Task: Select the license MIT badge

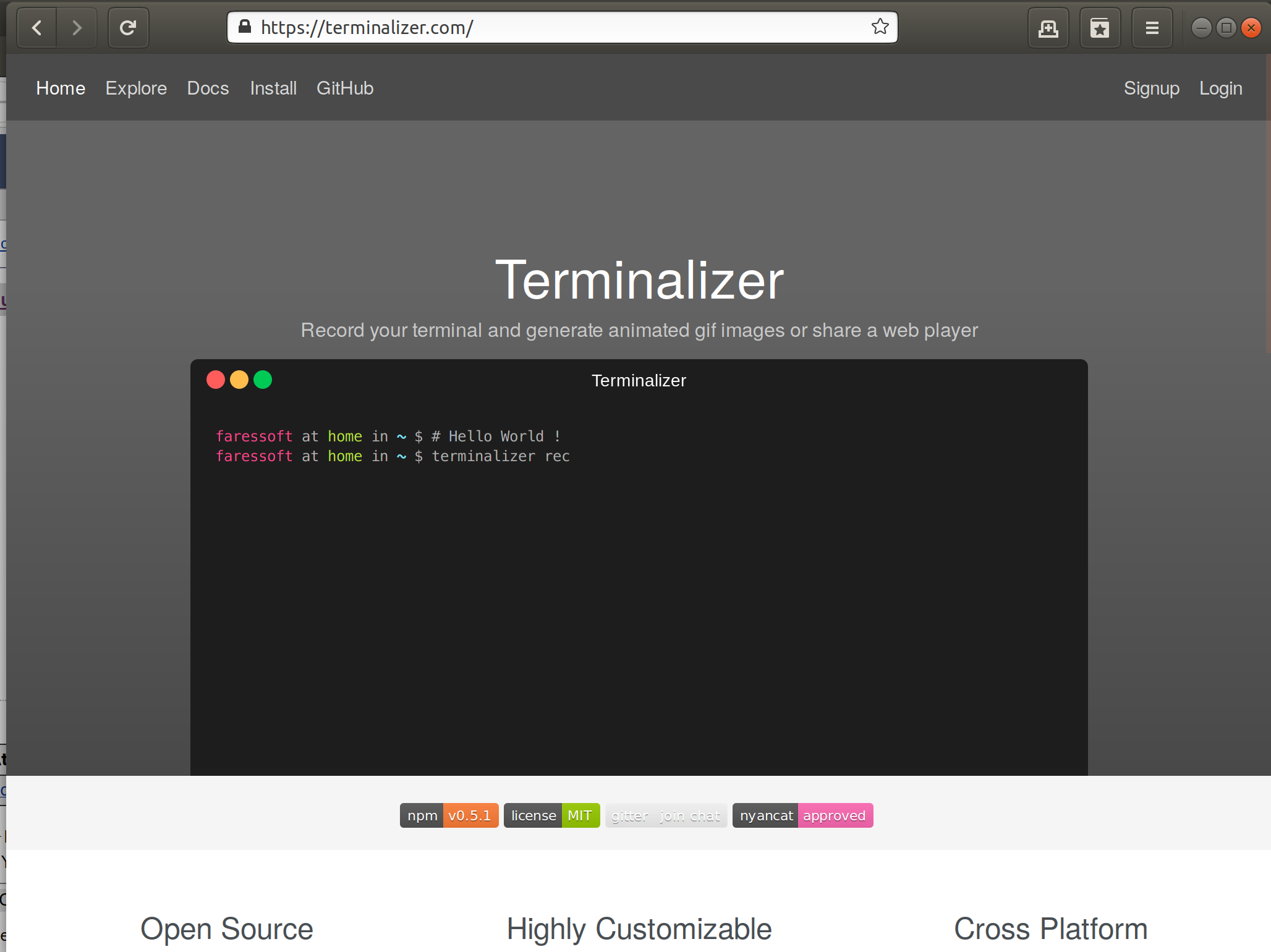Action: [551, 815]
